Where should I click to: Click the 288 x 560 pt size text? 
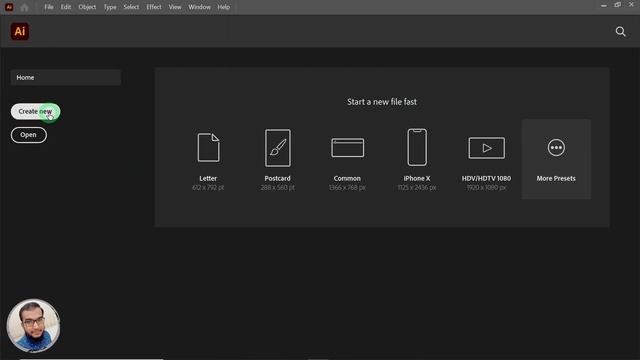[x=278, y=187]
